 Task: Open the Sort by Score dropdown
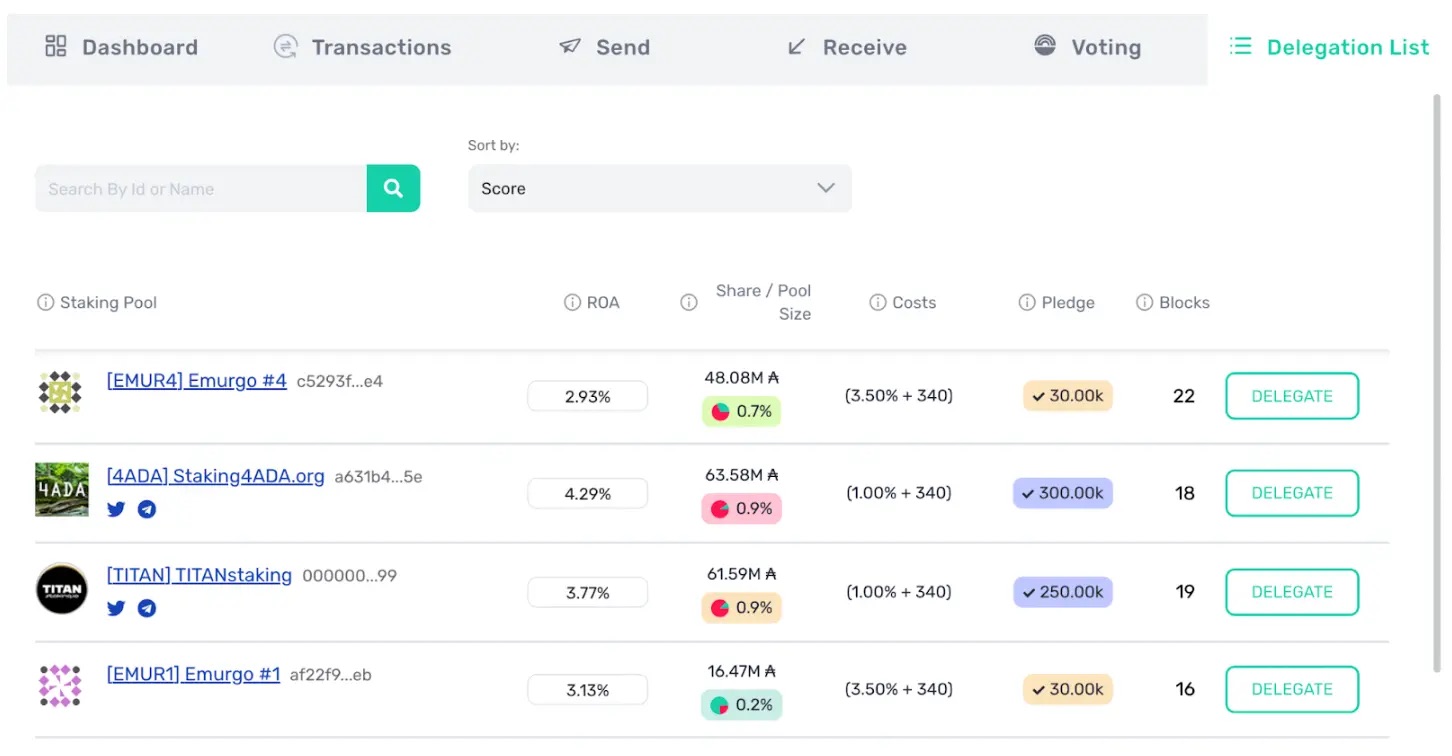(x=659, y=188)
